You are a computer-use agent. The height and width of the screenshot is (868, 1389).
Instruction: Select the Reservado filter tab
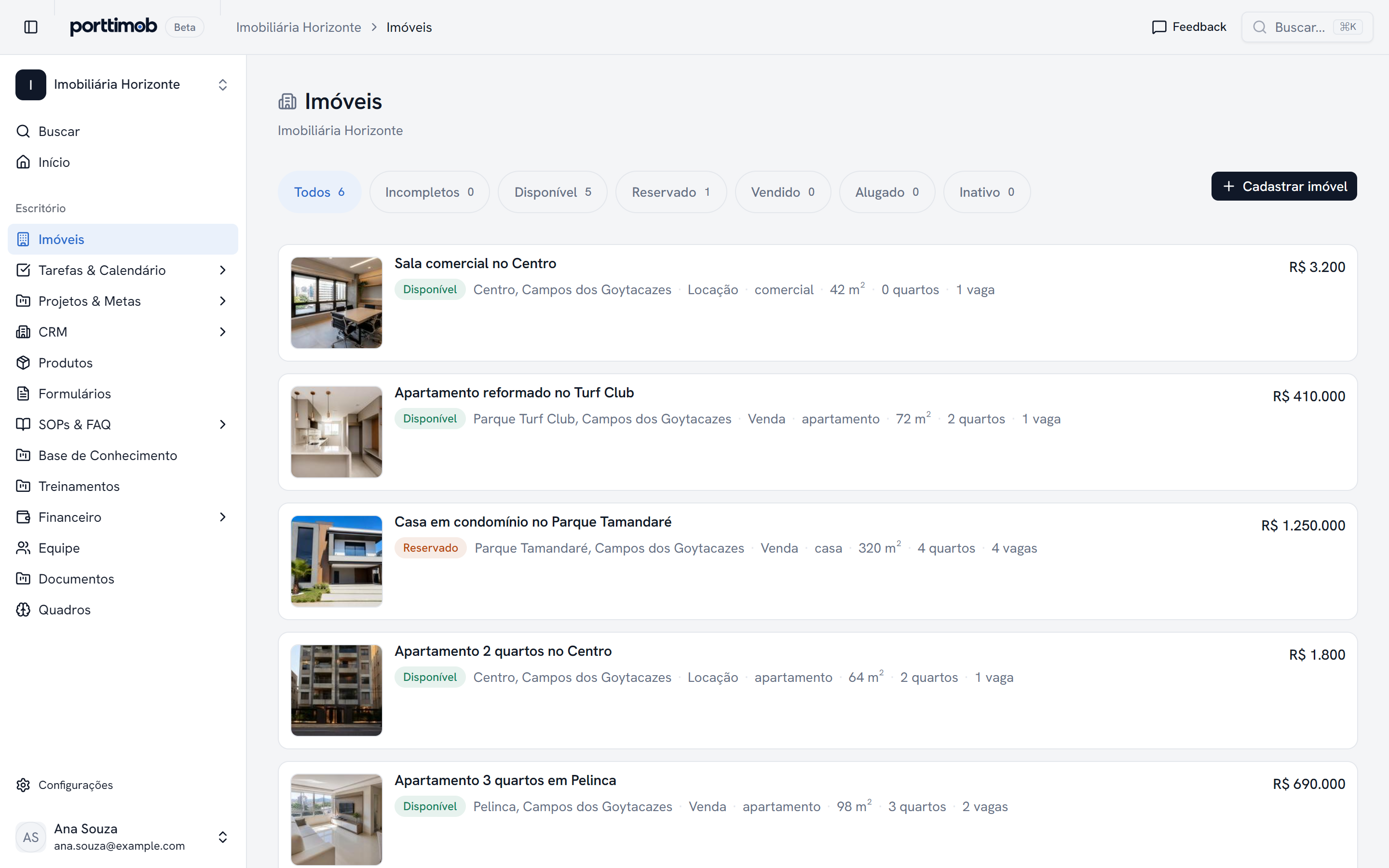[x=671, y=192]
